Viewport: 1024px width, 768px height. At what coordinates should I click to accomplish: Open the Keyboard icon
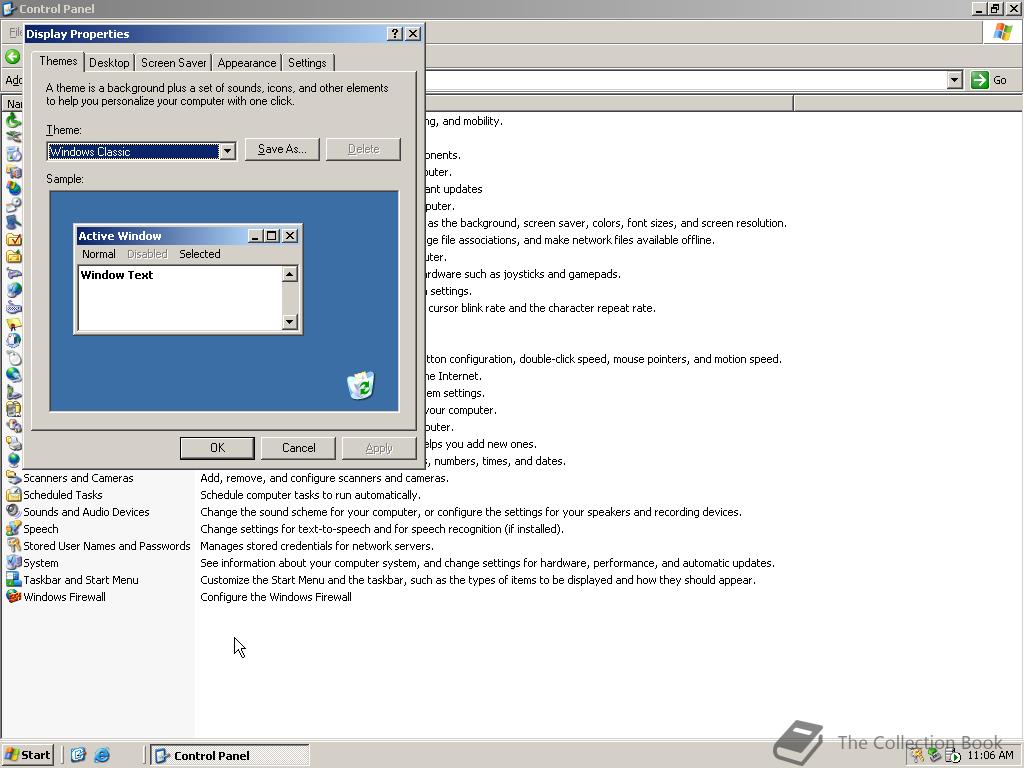[13, 308]
